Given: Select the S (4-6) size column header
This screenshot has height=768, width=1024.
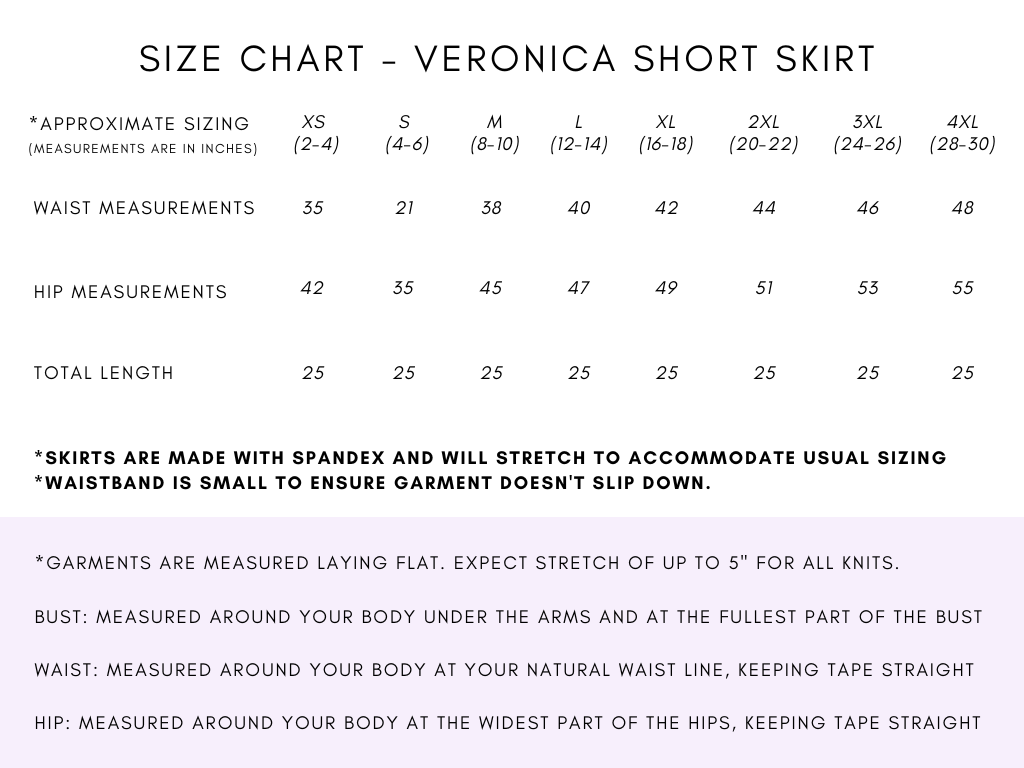Looking at the screenshot, I should click(x=405, y=133).
